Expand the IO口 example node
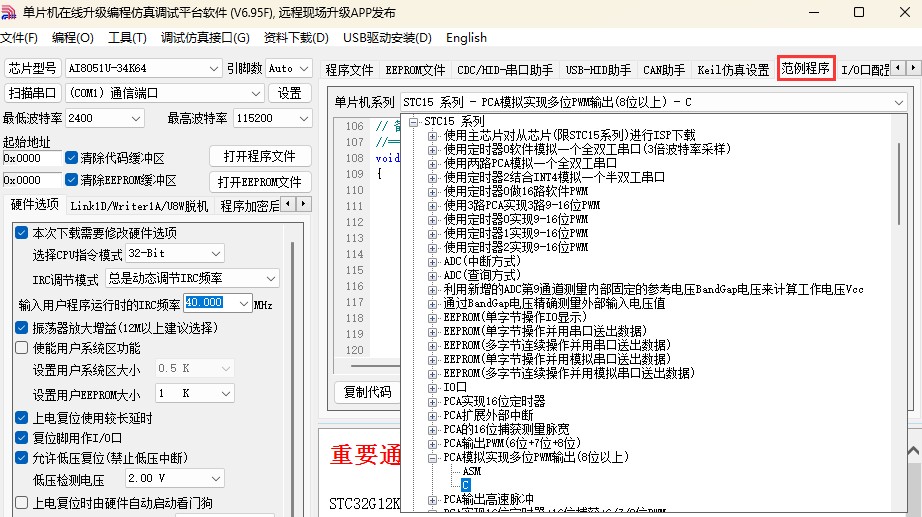 pyautogui.click(x=433, y=387)
